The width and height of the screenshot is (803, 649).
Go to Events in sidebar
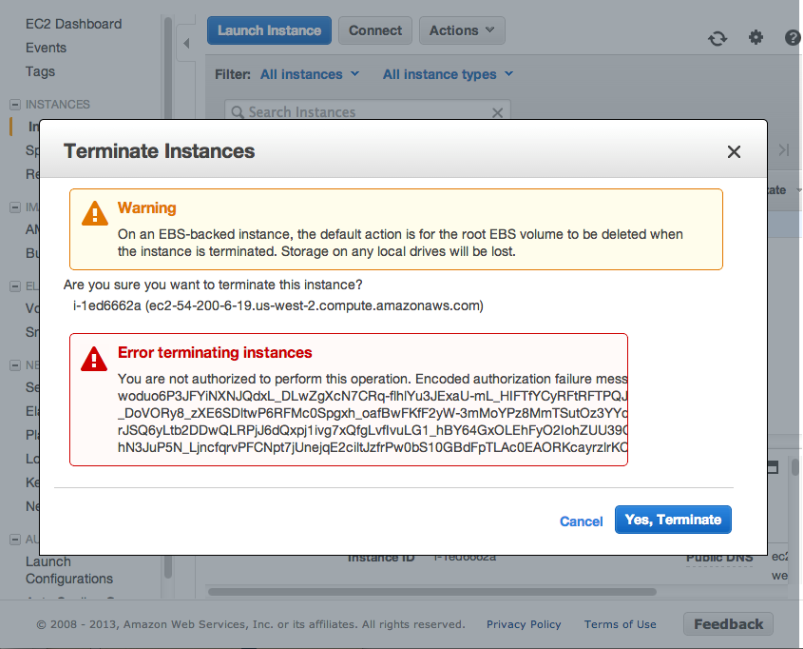click(46, 47)
